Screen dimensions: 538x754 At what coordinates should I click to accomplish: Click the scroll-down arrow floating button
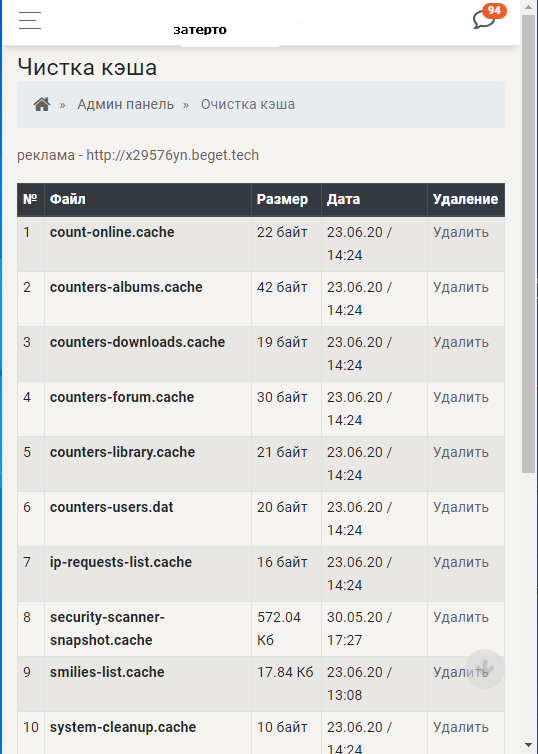[x=485, y=668]
